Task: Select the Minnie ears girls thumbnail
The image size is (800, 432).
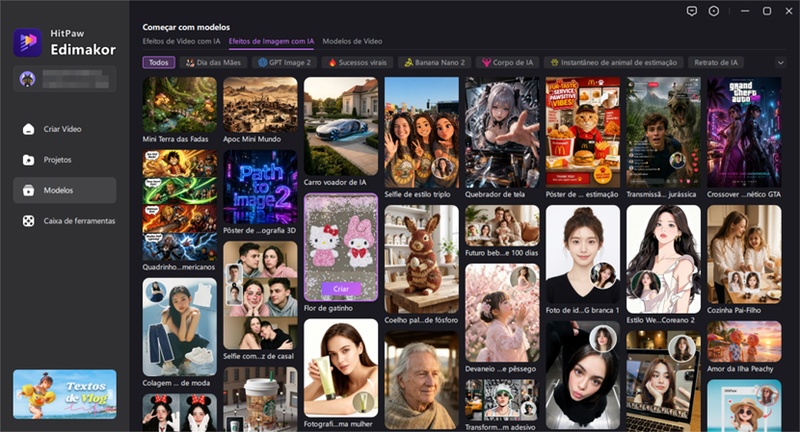Action: click(x=180, y=412)
